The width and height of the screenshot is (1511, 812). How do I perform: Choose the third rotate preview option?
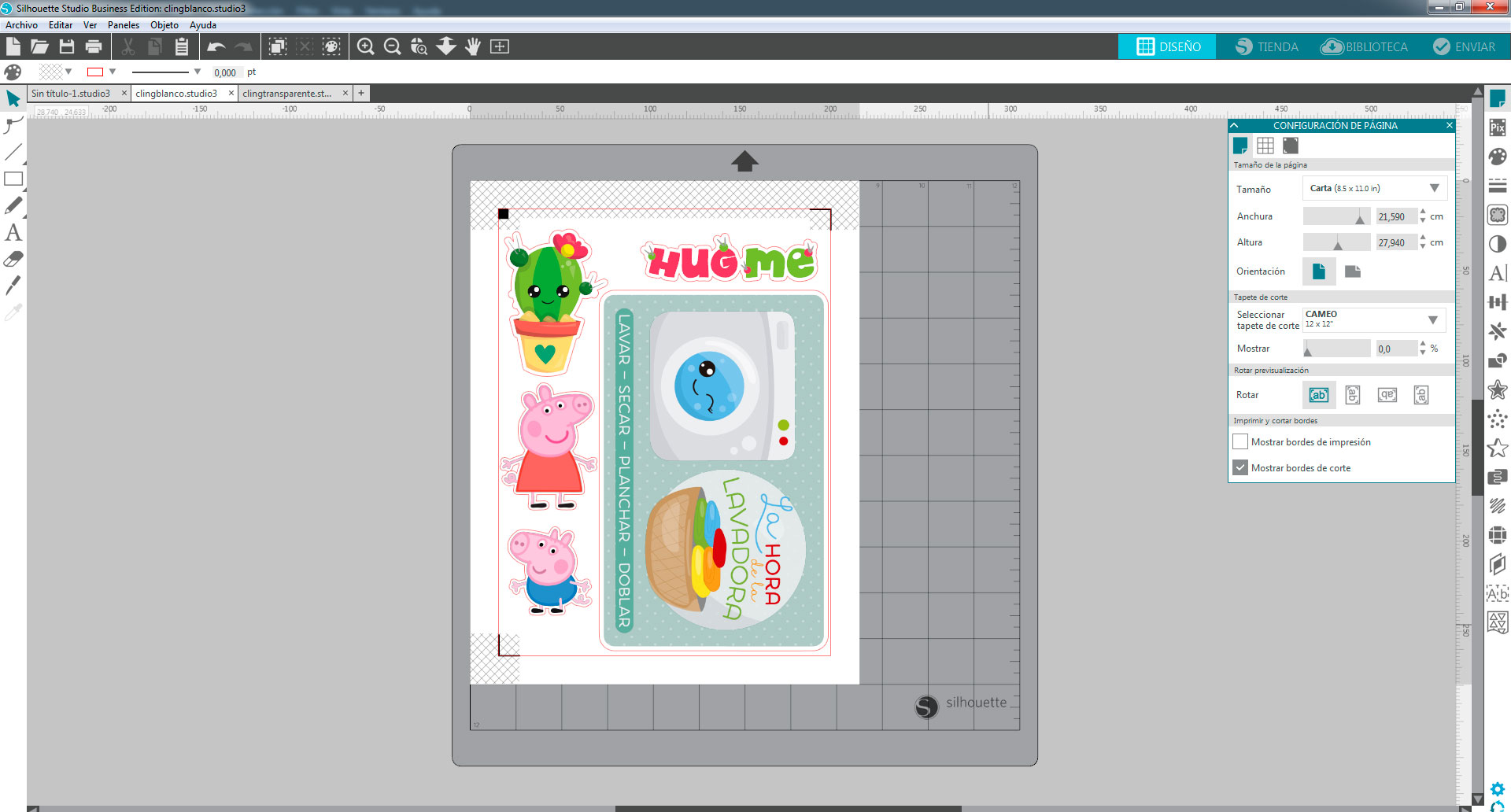(x=1387, y=395)
